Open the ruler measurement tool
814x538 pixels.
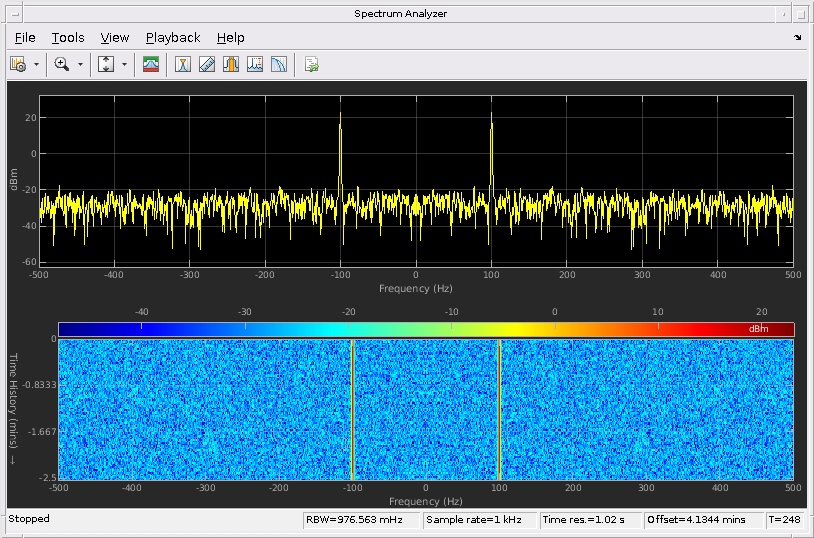(x=207, y=64)
